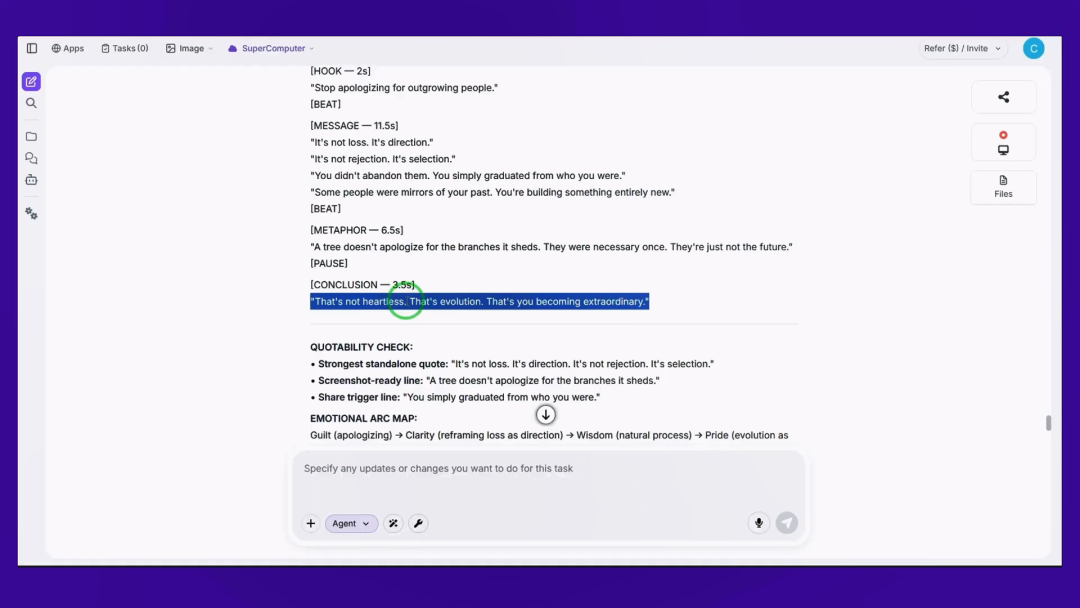Jump to bottom with down-arrow button
This screenshot has height=608, width=1080.
[x=546, y=415]
